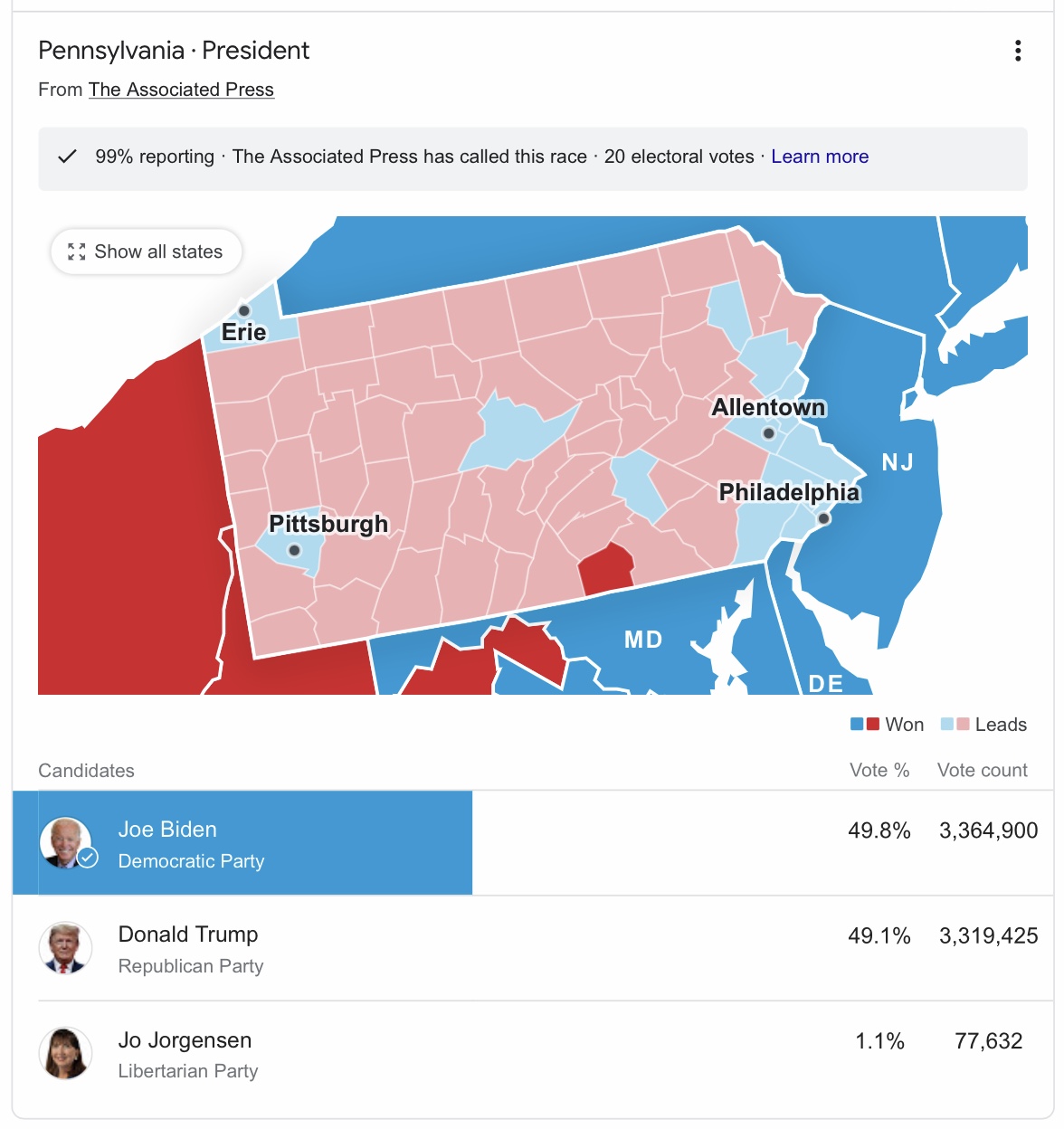This screenshot has width=1064, height=1129.
Task: Click the expand arrows icon beside Show all states
Action: pos(77,251)
